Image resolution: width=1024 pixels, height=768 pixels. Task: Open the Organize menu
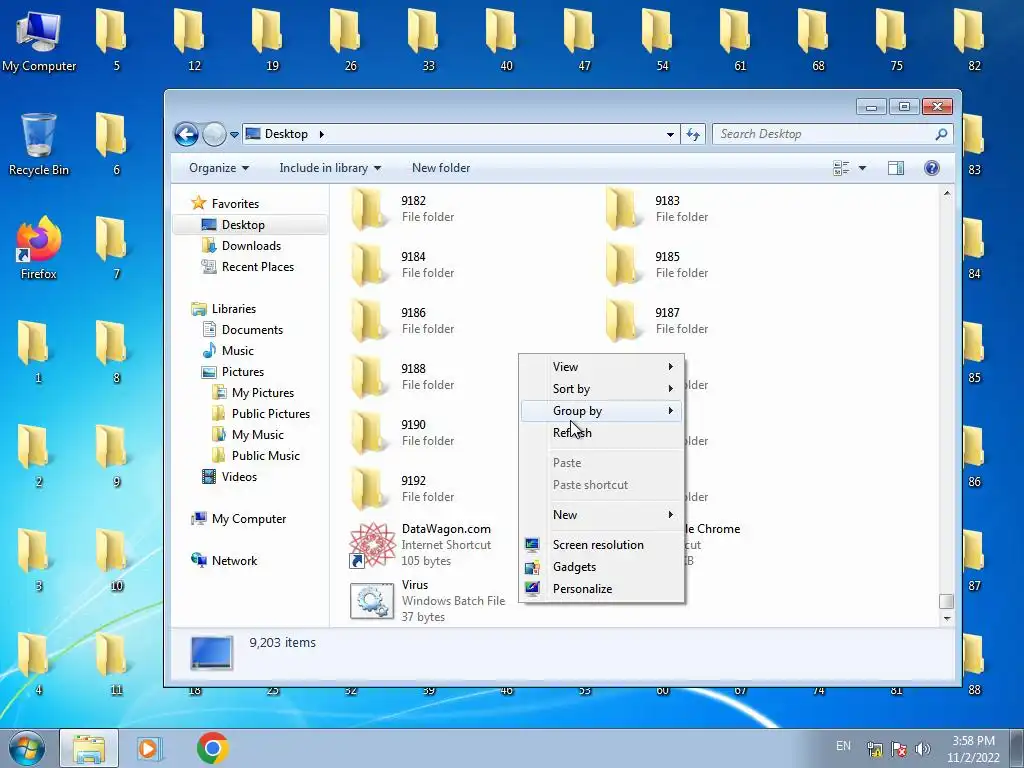click(x=219, y=168)
